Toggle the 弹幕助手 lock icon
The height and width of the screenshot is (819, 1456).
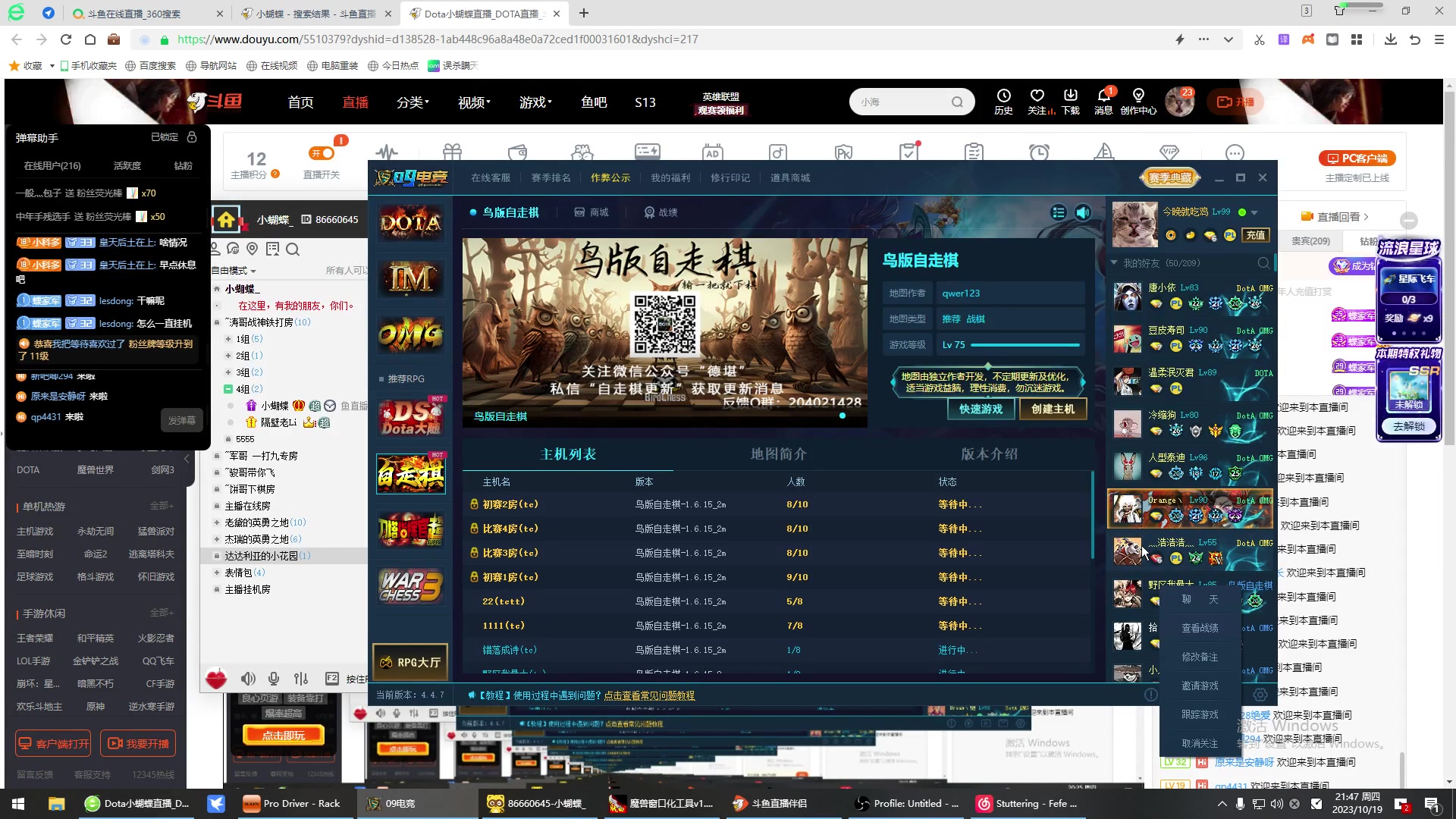(x=192, y=137)
